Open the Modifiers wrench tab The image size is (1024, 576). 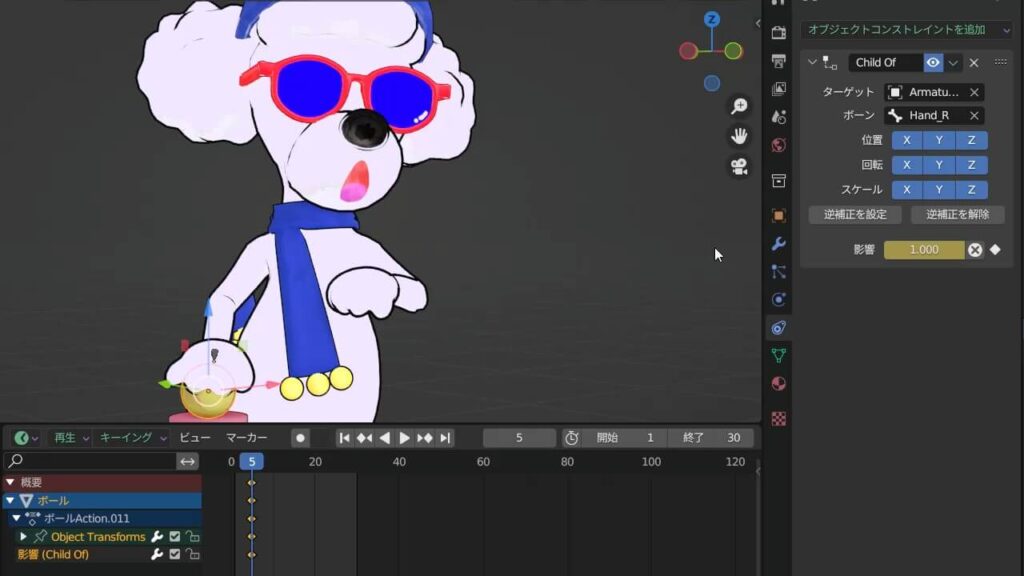778,244
